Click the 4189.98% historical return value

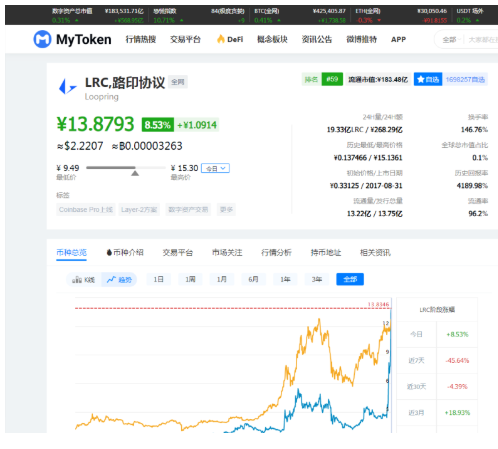tap(472, 186)
